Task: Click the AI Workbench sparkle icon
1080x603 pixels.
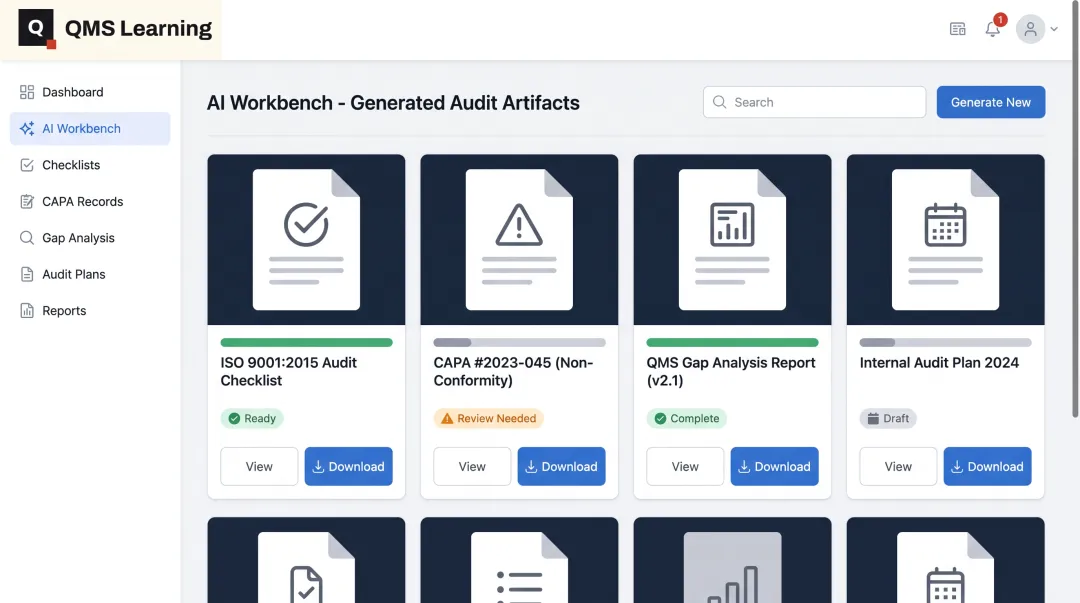Action: pyautogui.click(x=27, y=129)
